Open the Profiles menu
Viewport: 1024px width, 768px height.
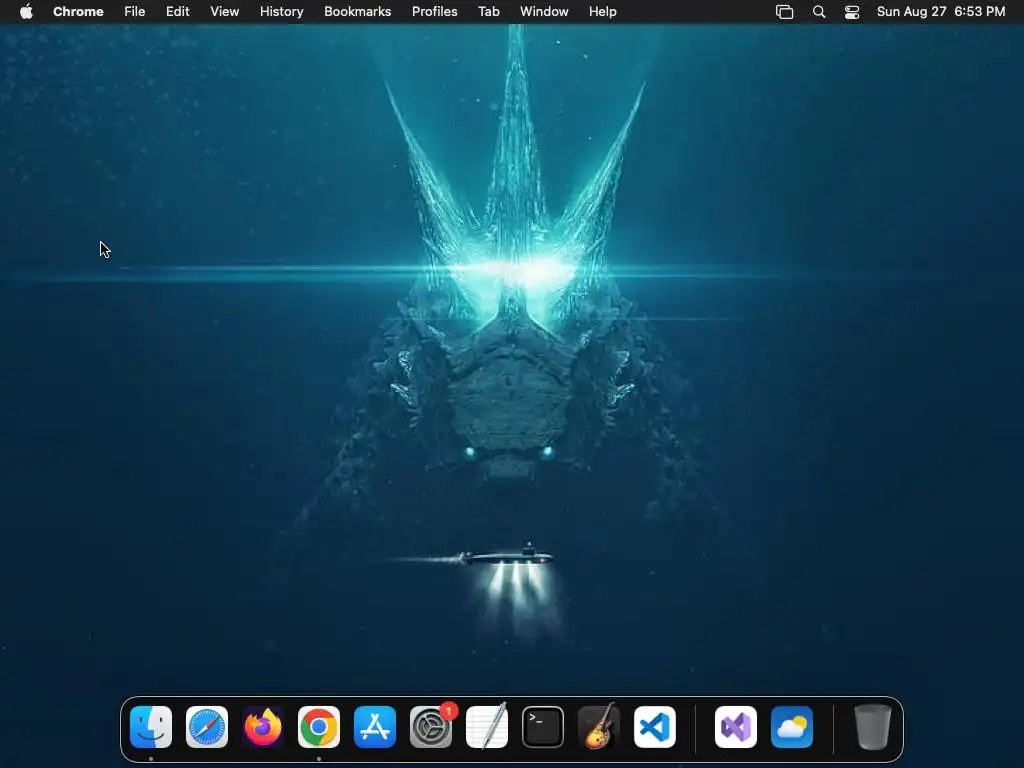pos(434,12)
